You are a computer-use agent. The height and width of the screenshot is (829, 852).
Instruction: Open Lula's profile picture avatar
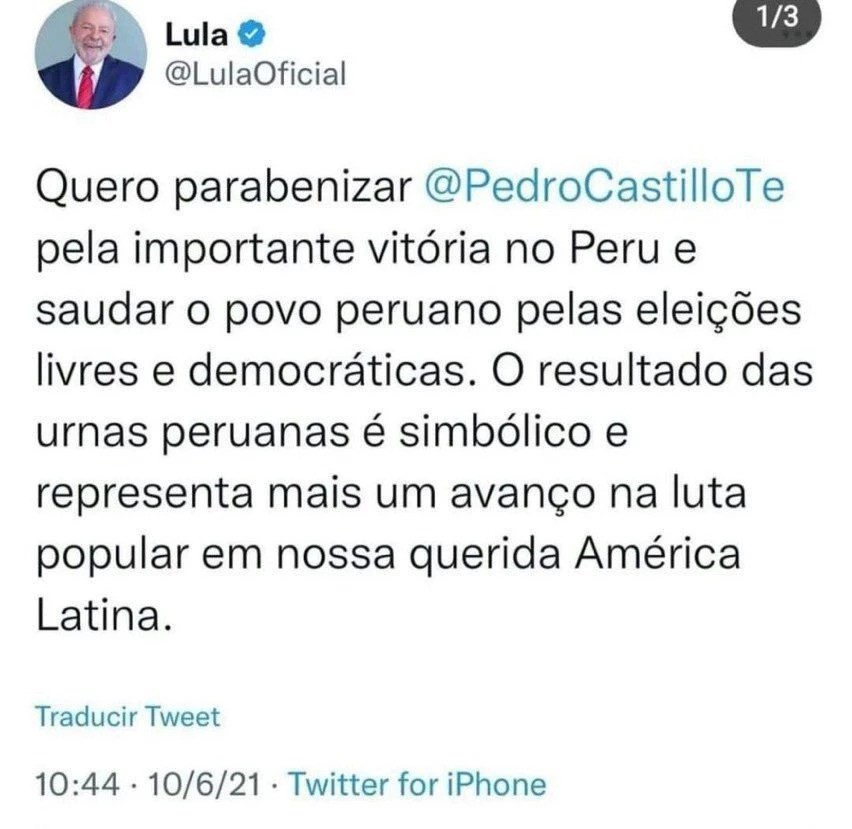(x=91, y=54)
